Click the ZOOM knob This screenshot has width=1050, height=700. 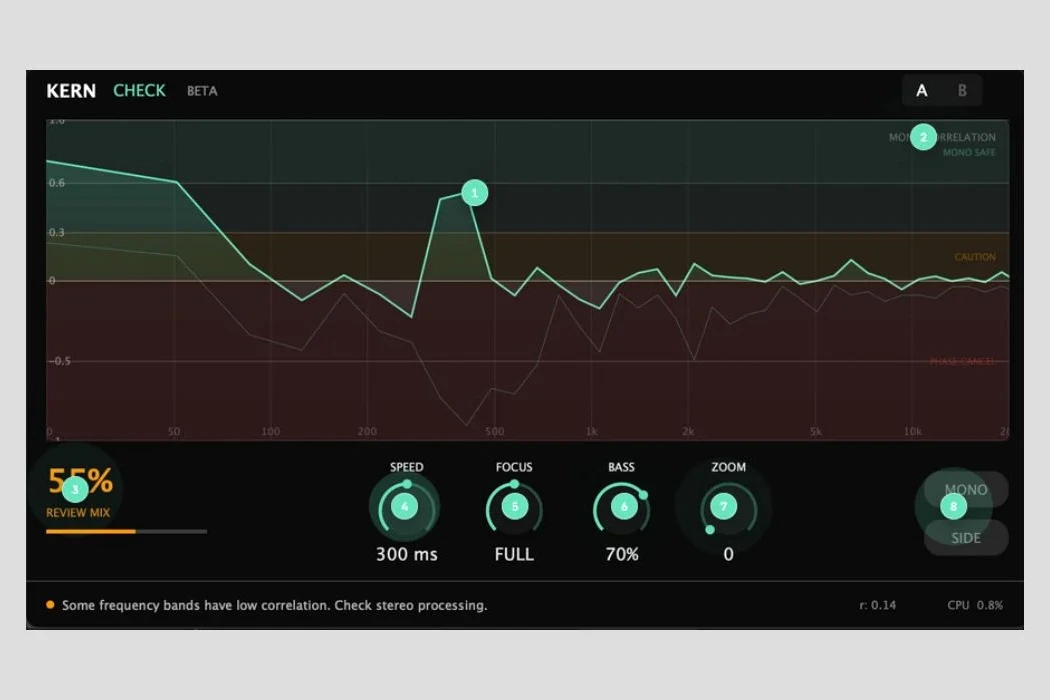point(725,507)
